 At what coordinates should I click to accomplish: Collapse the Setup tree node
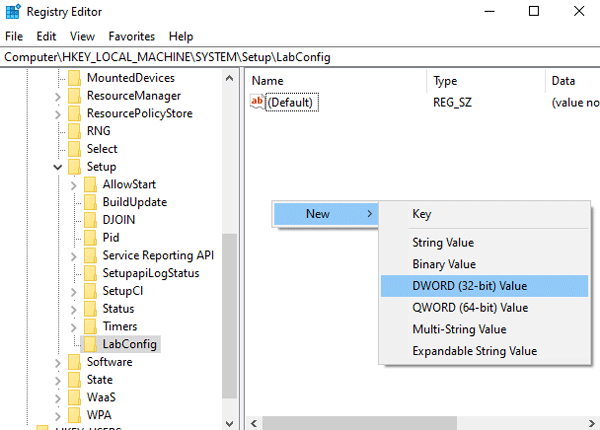click(x=58, y=167)
